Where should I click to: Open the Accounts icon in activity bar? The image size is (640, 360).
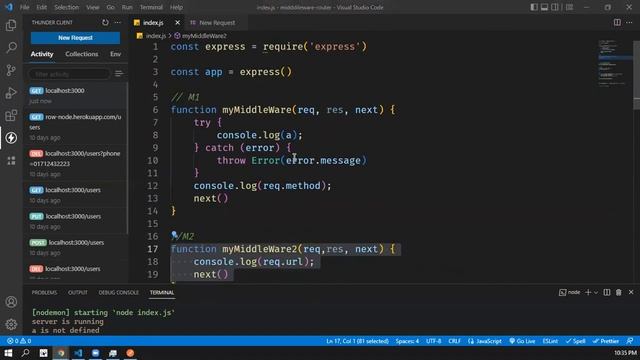tap(11, 302)
